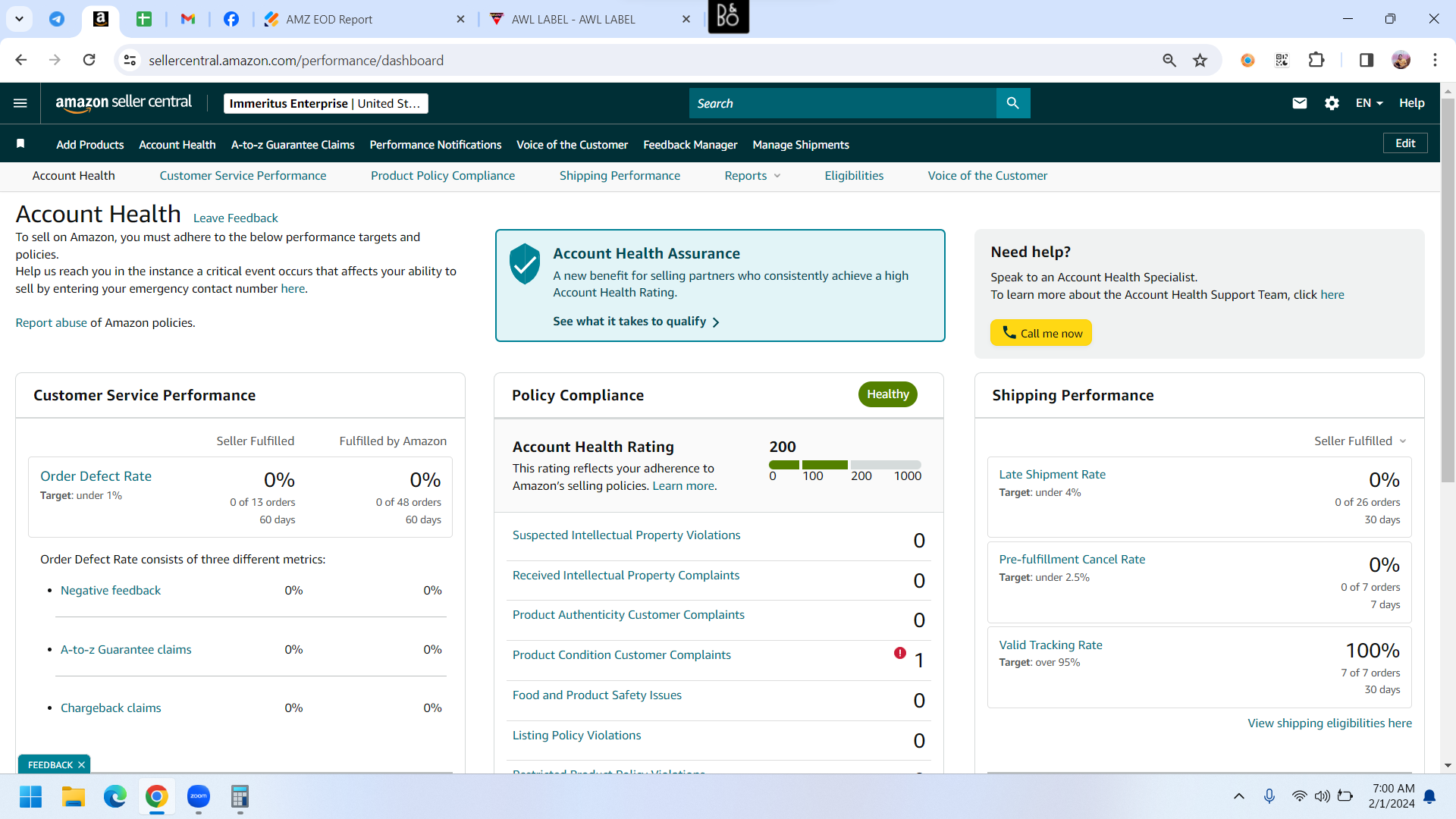Image resolution: width=1456 pixels, height=819 pixels.
Task: Click the bookmark flag icon in nav bar
Action: tap(20, 144)
